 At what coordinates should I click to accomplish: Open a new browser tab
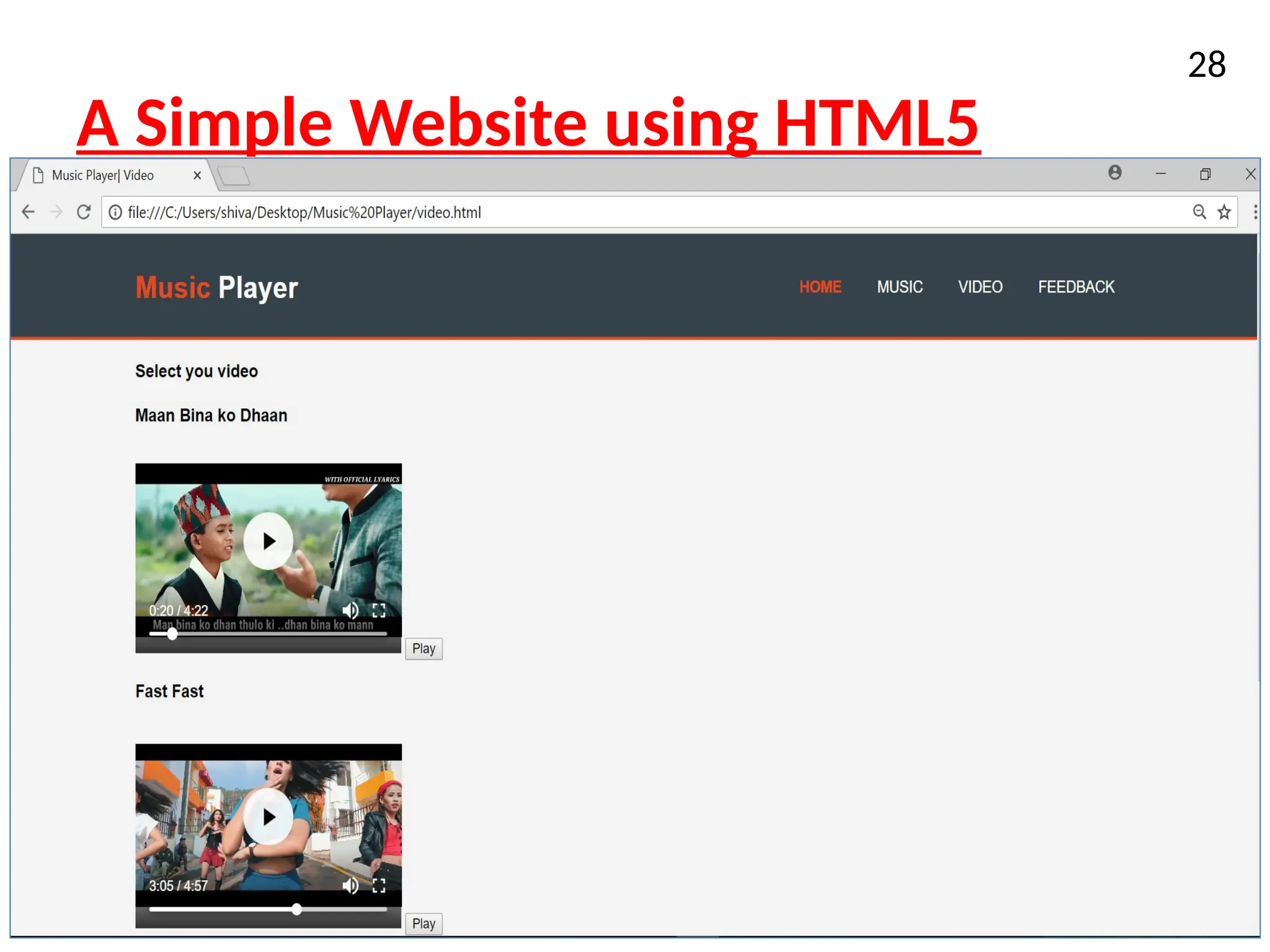(x=234, y=175)
